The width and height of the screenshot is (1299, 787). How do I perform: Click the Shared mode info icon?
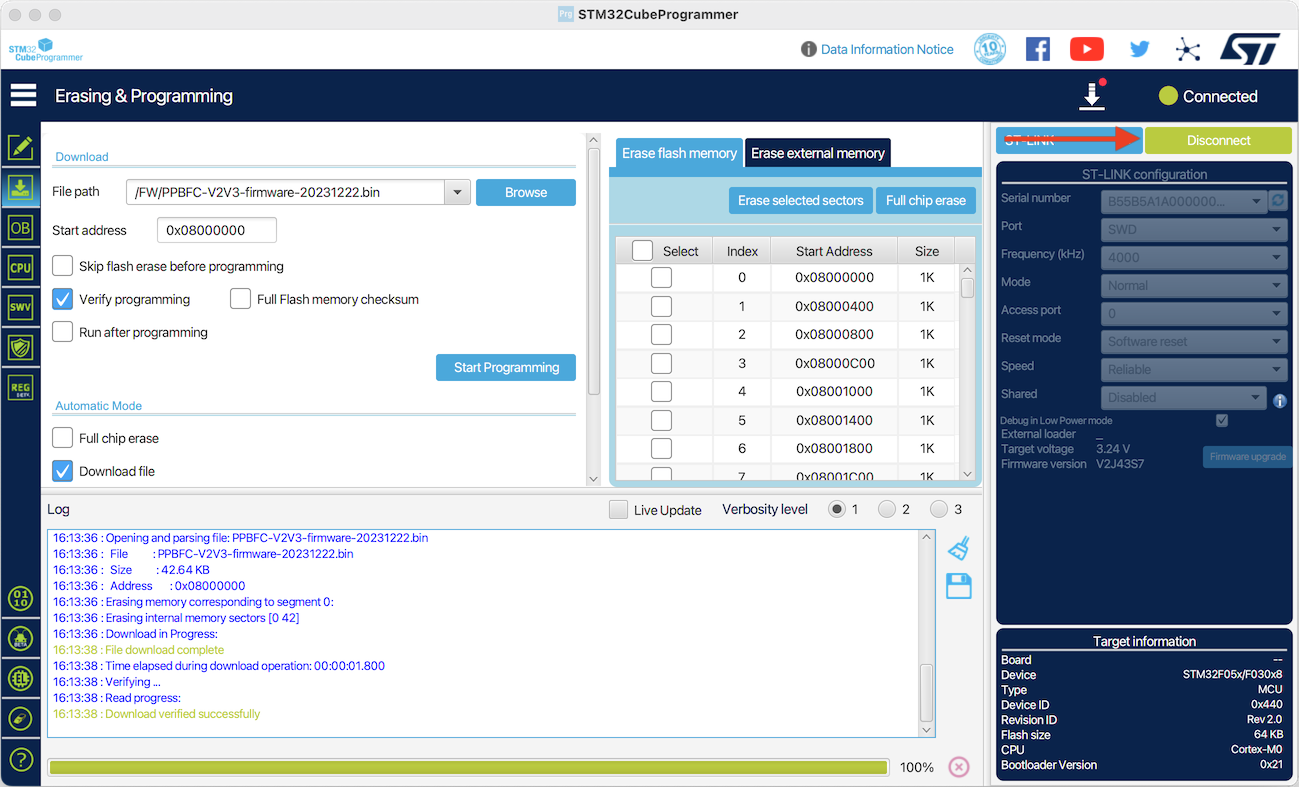pyautogui.click(x=1279, y=401)
